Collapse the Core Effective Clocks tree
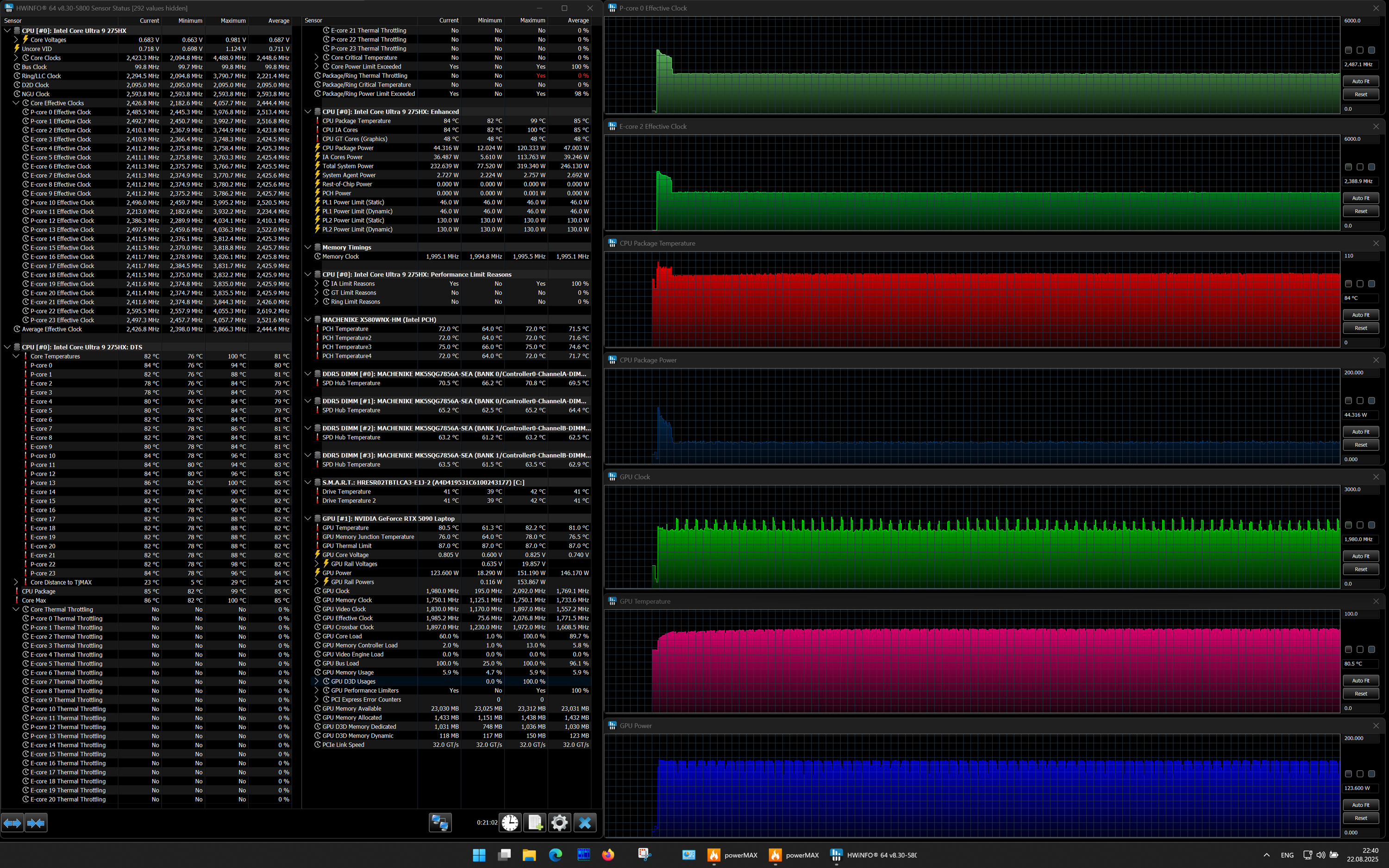 pos(16,103)
